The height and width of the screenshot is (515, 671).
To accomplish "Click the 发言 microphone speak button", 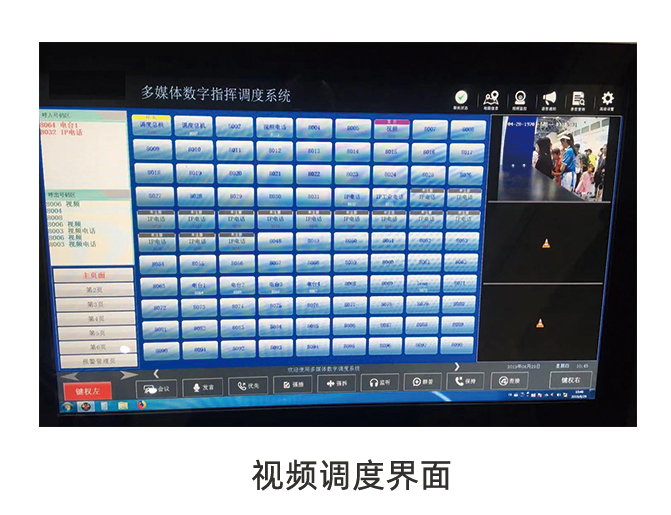I will point(204,386).
